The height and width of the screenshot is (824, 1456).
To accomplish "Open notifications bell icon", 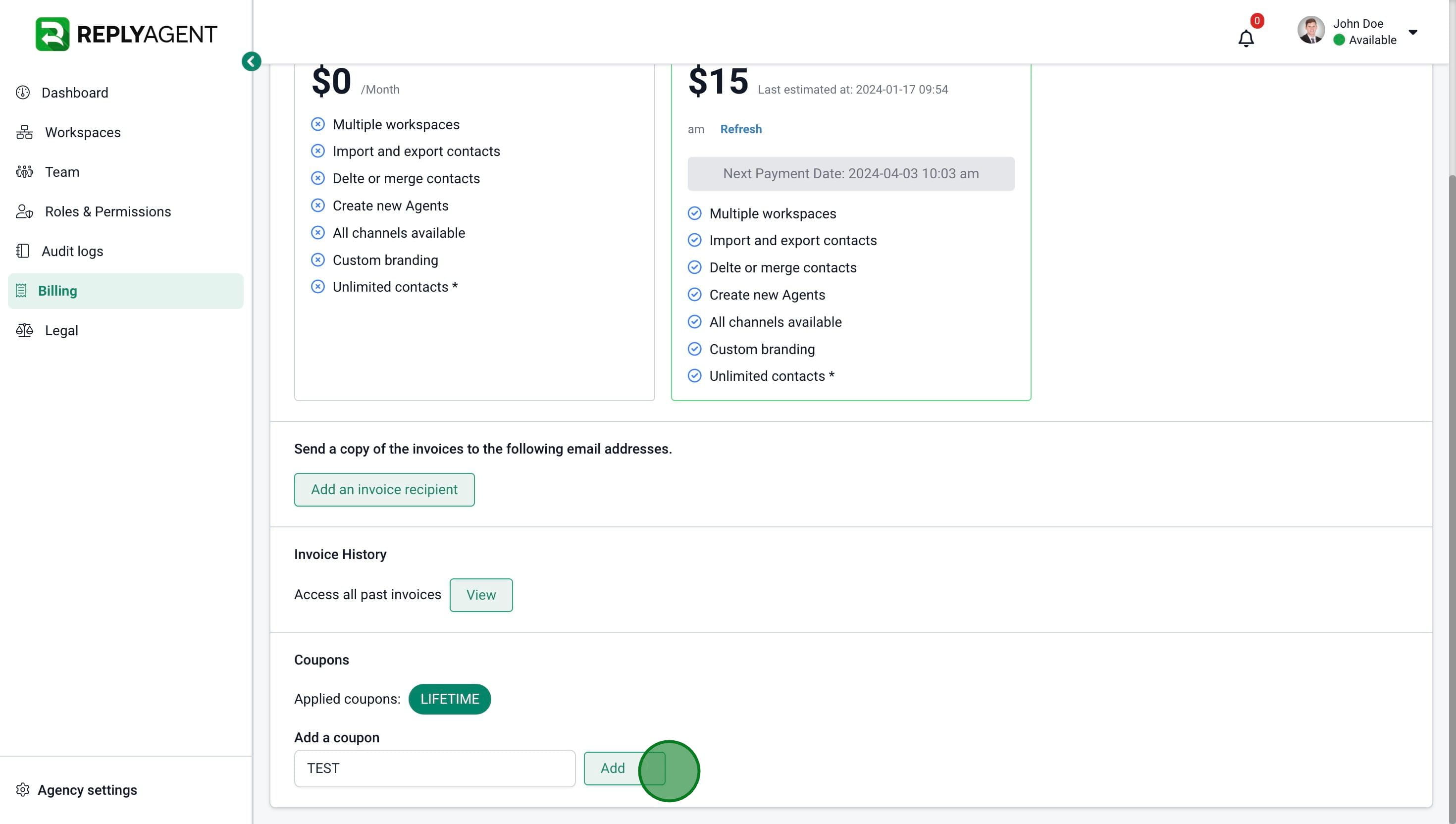I will pos(1246,39).
